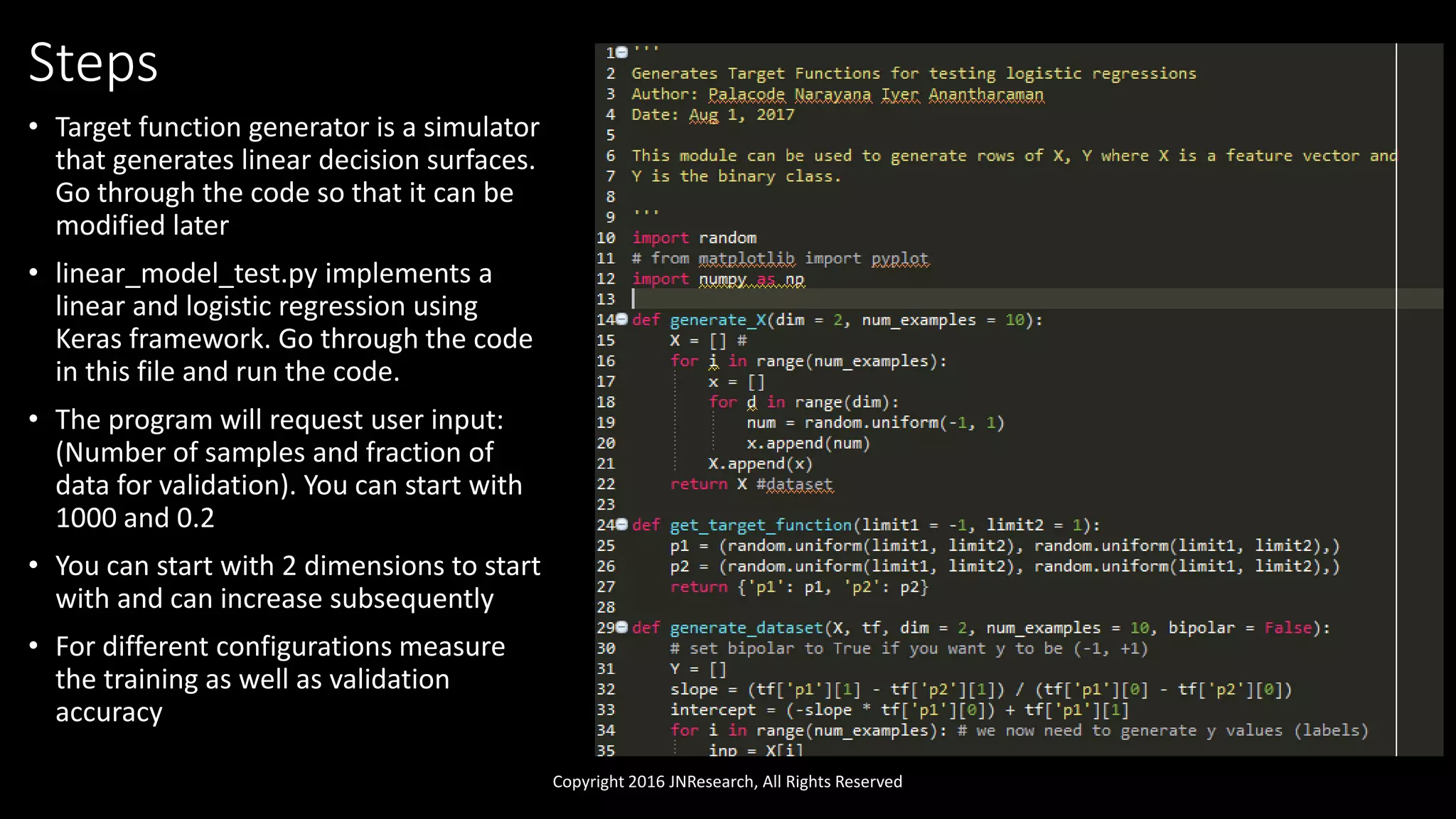Viewport: 1456px width, 819px height.
Task: Click the 'return X #dataset' line
Action: [751, 484]
